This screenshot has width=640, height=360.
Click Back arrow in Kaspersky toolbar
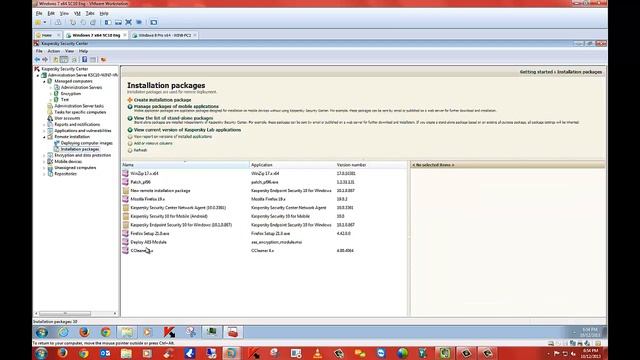[38, 60]
